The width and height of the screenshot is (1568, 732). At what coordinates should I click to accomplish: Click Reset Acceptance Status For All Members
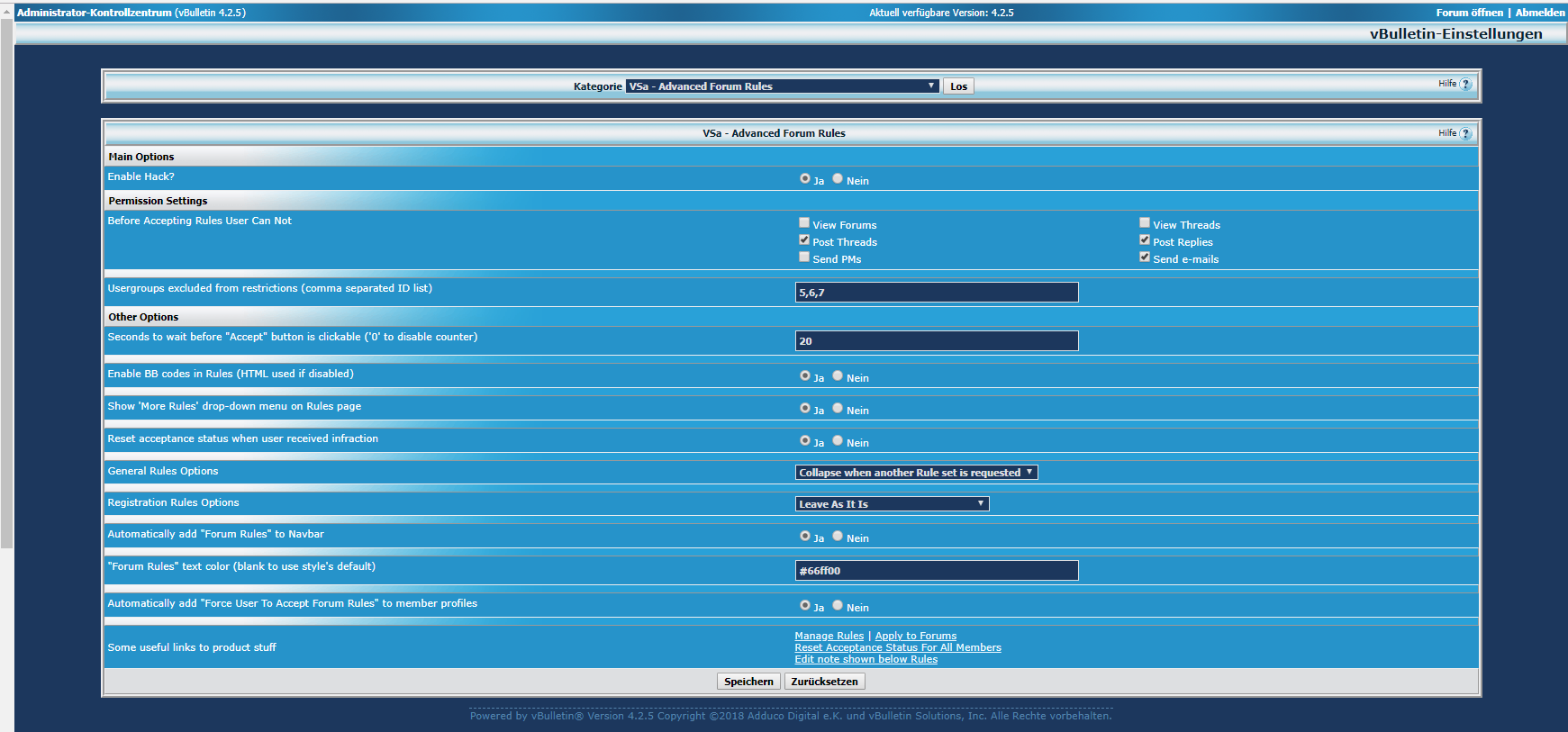tap(898, 647)
